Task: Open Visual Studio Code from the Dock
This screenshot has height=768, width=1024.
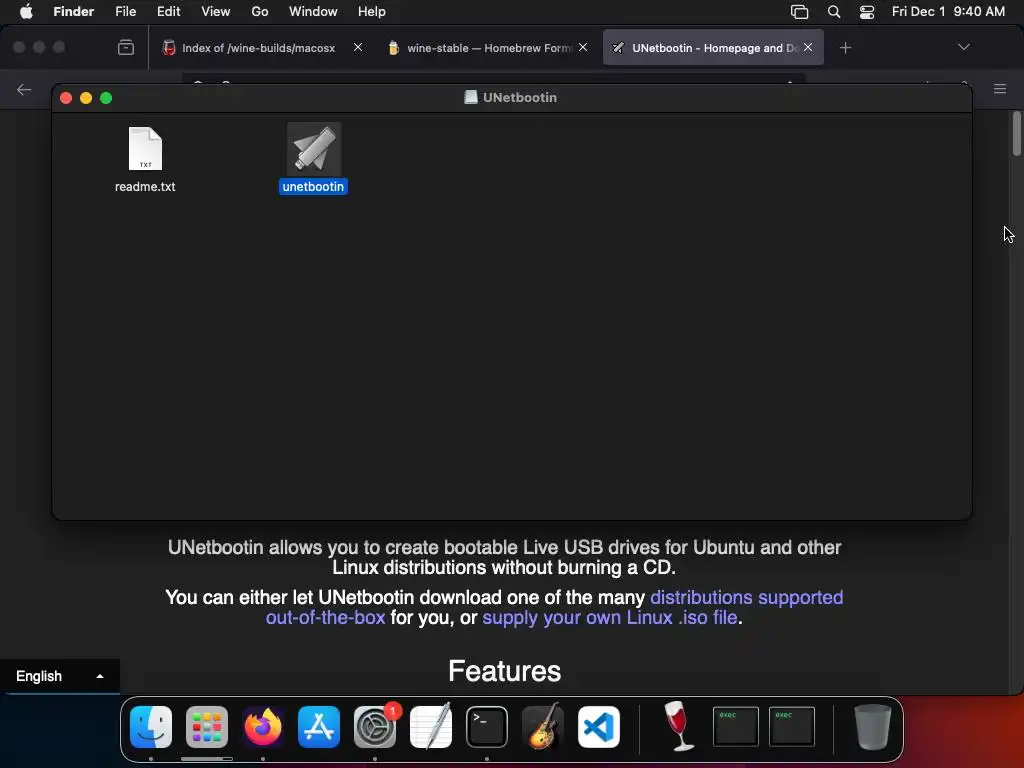Action: click(x=599, y=727)
